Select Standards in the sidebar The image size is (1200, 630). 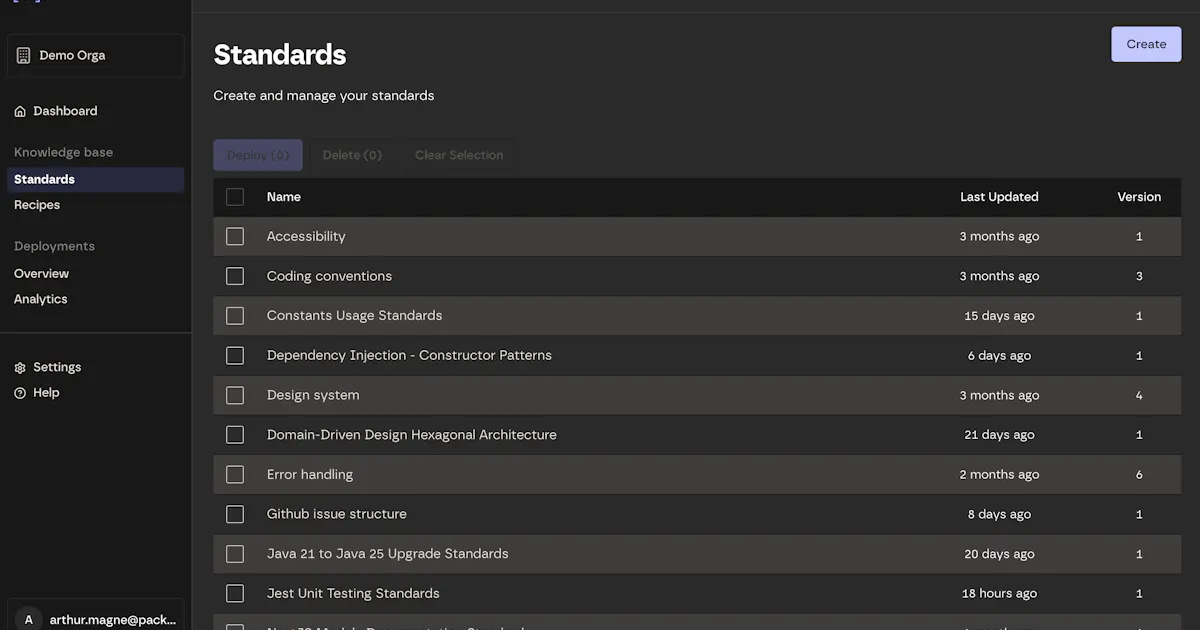[x=96, y=179]
